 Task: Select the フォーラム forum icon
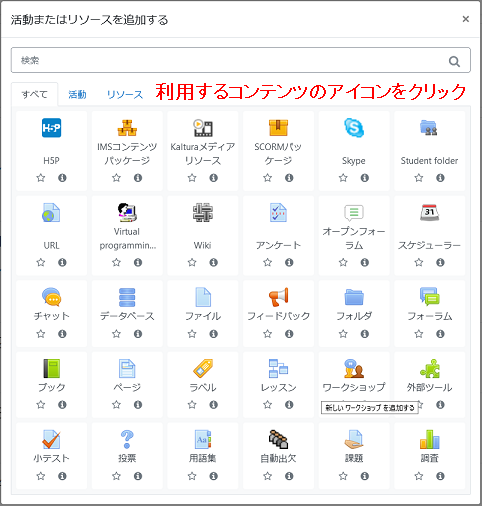[429, 297]
